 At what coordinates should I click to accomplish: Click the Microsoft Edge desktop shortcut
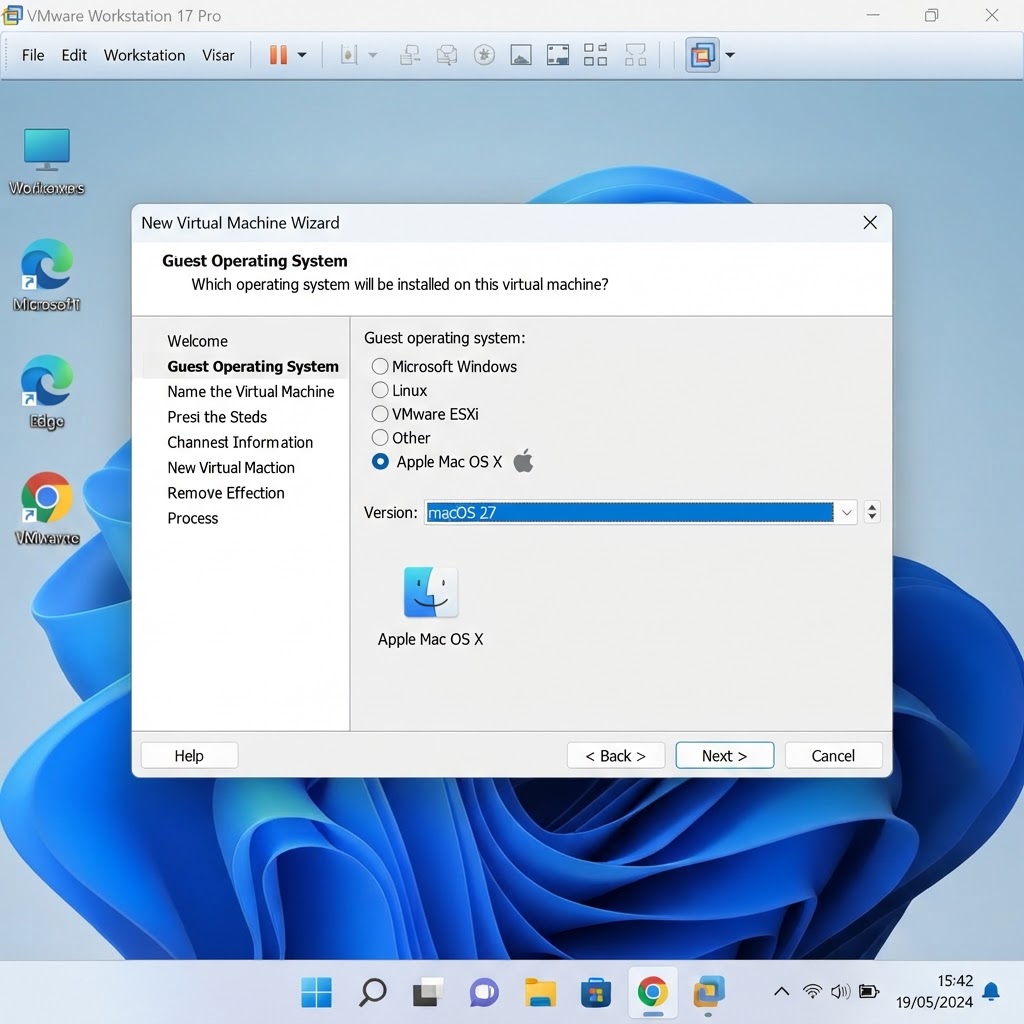[x=46, y=264]
